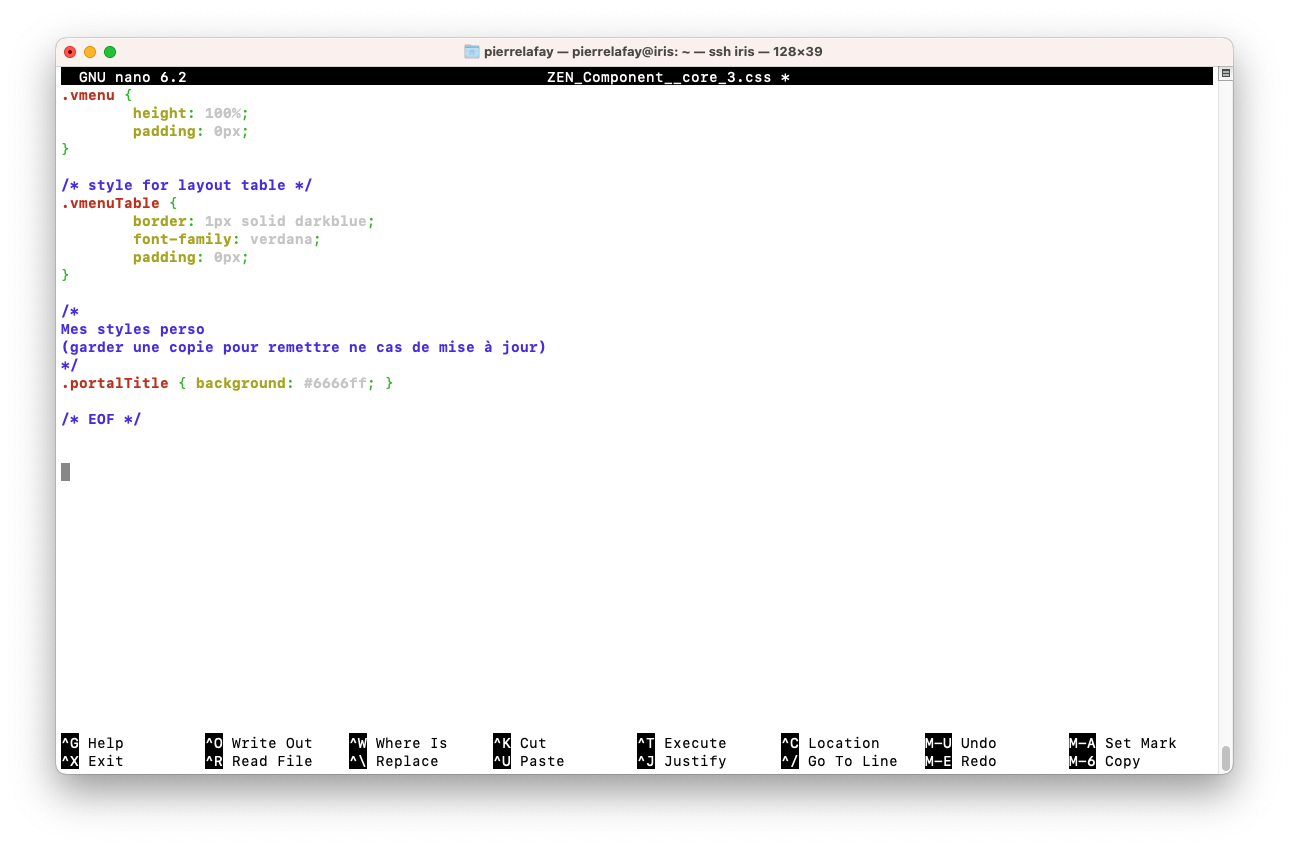This screenshot has width=1289, height=848.
Task: Click the ^K Cut shortcut
Action: [x=520, y=743]
